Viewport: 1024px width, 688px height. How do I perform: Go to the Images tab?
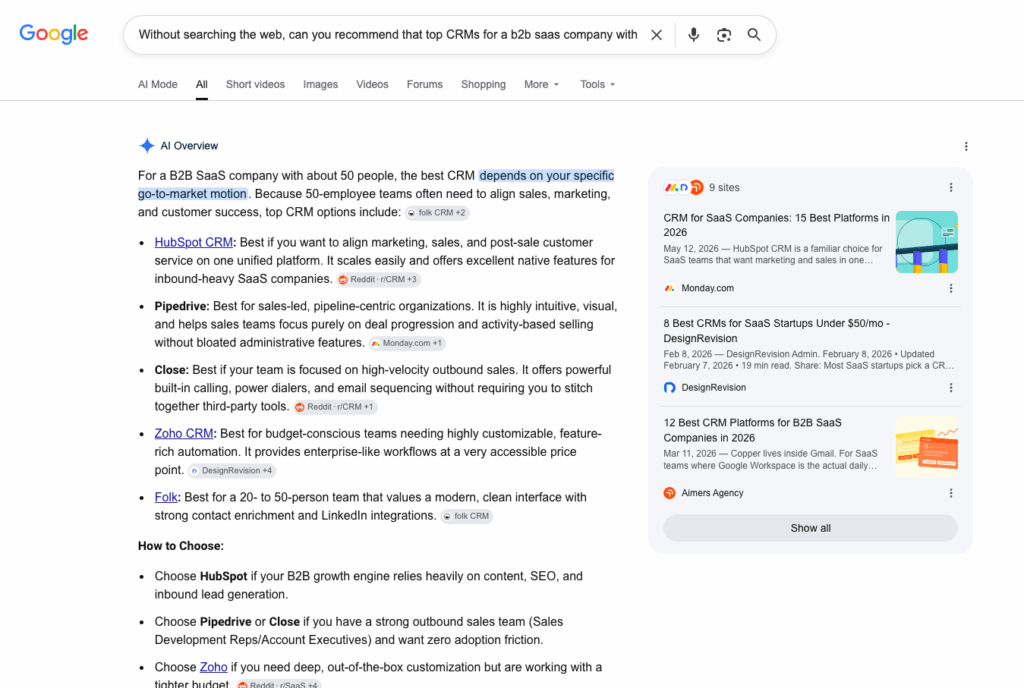[x=321, y=84]
